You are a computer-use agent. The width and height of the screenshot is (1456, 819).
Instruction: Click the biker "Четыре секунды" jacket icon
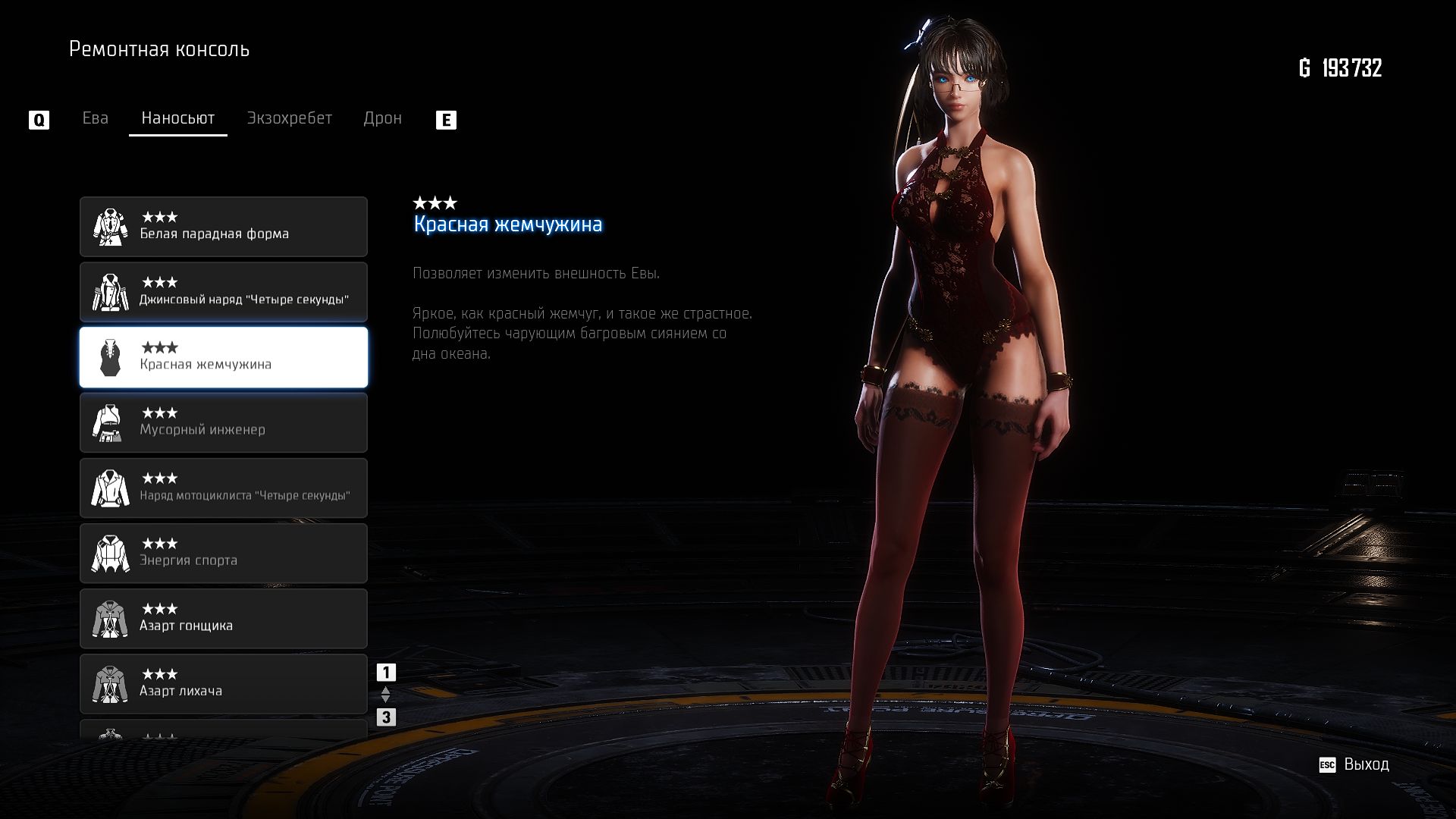pyautogui.click(x=111, y=488)
